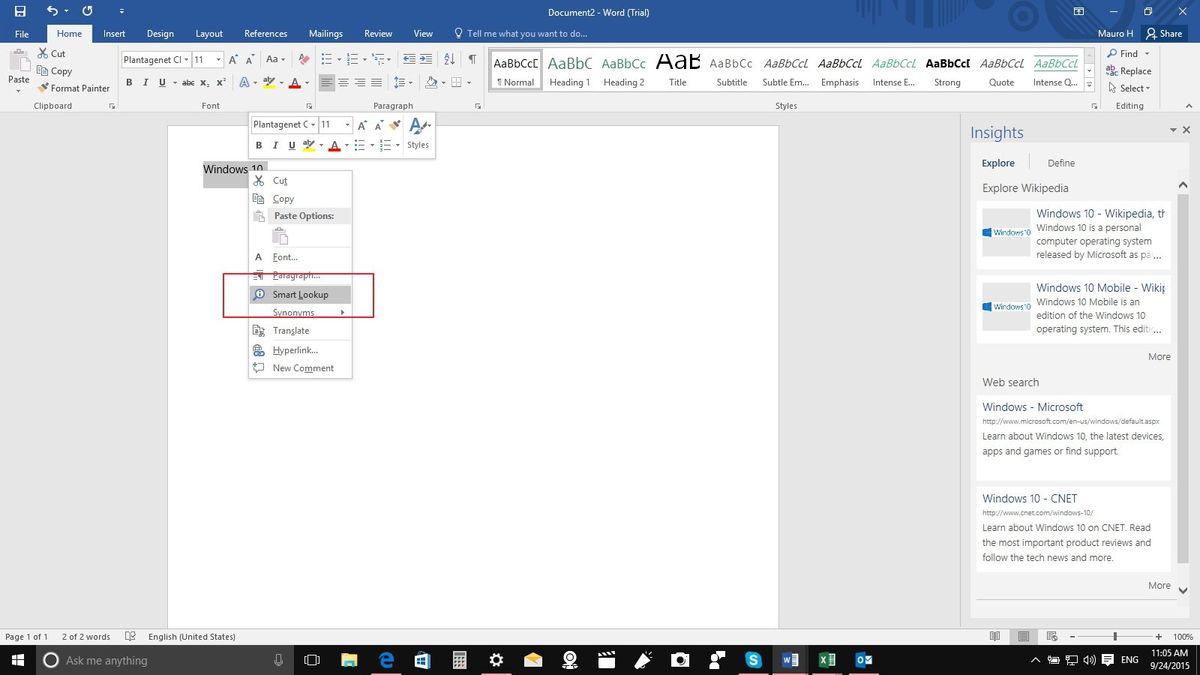Toggle strikethrough on selected text

point(188,82)
